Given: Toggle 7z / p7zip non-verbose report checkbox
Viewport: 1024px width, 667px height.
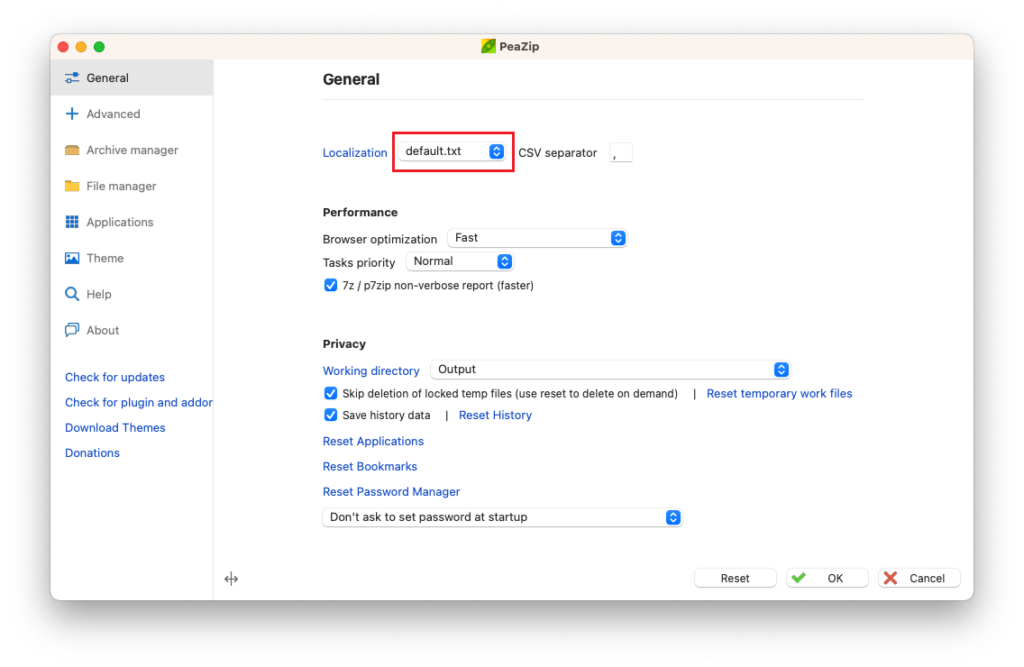Looking at the screenshot, I should click(330, 285).
